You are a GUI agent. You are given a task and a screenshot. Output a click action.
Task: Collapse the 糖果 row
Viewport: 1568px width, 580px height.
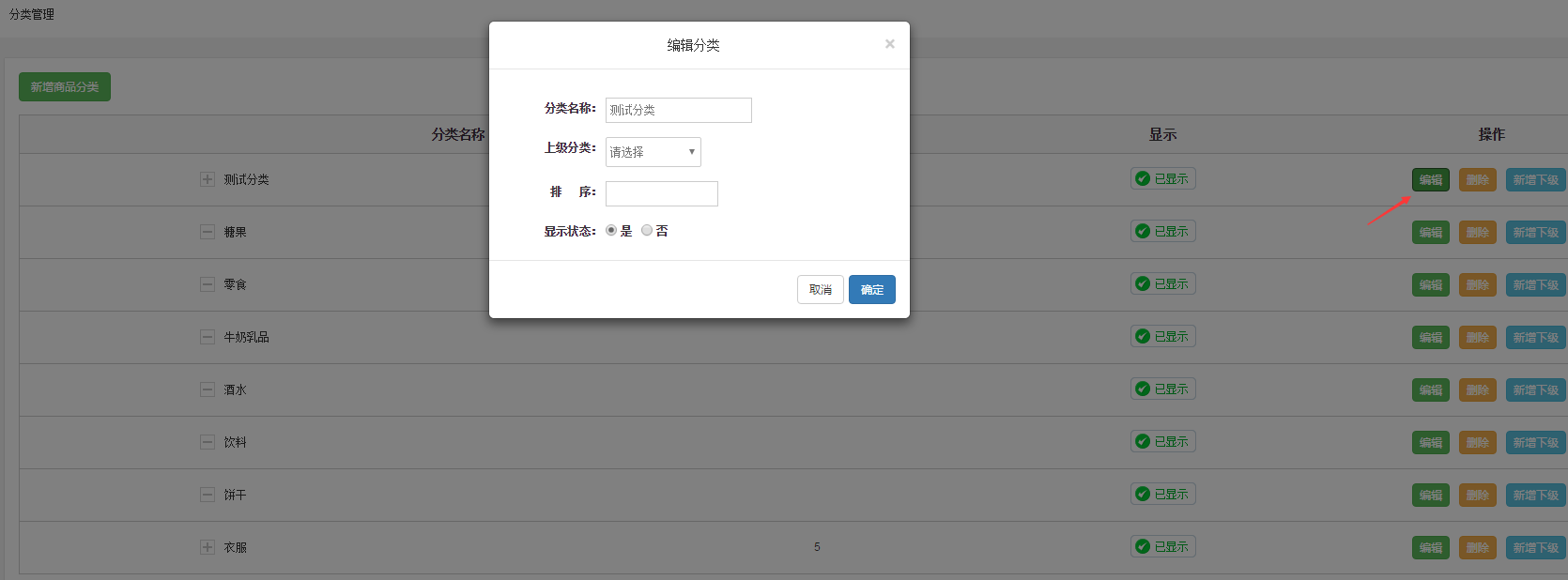208,232
